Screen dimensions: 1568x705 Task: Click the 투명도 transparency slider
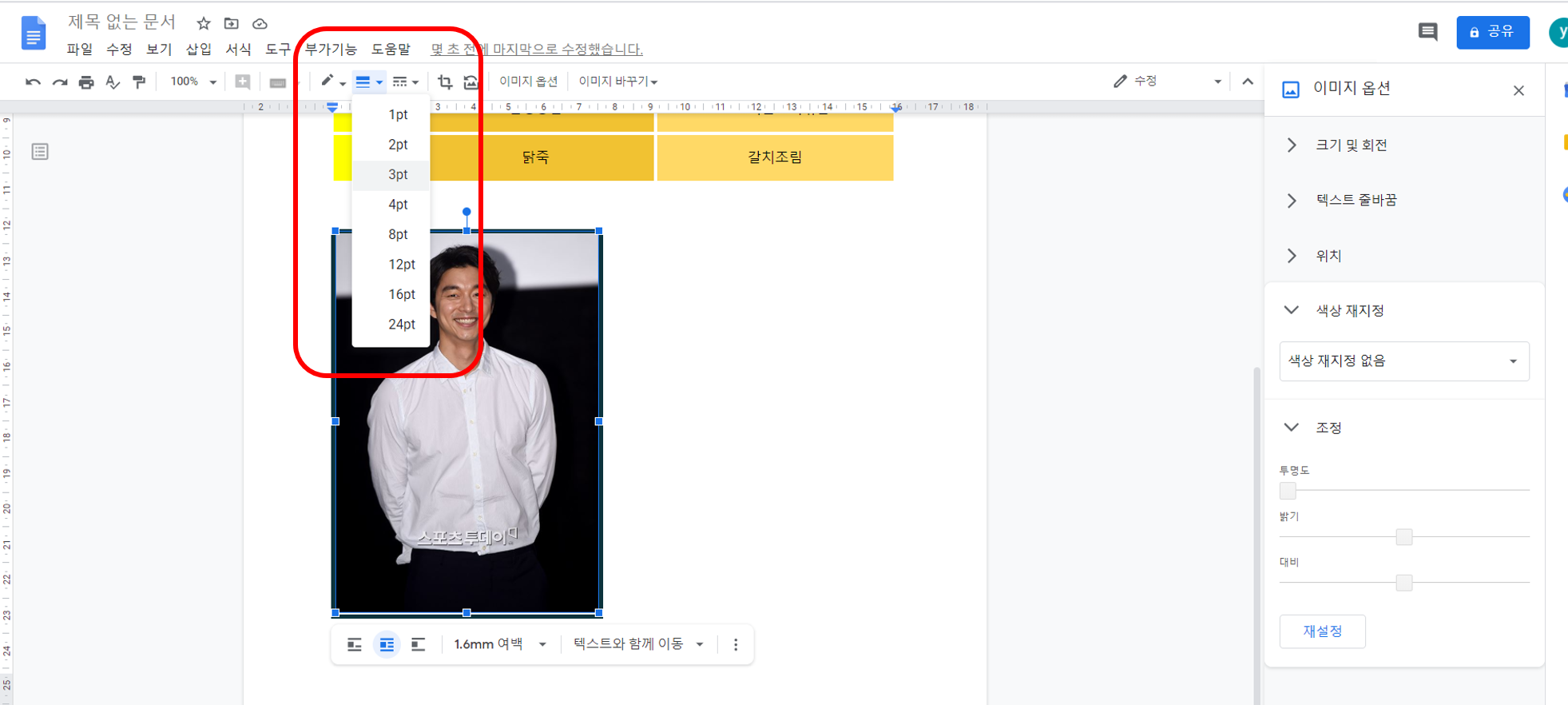(x=1404, y=490)
